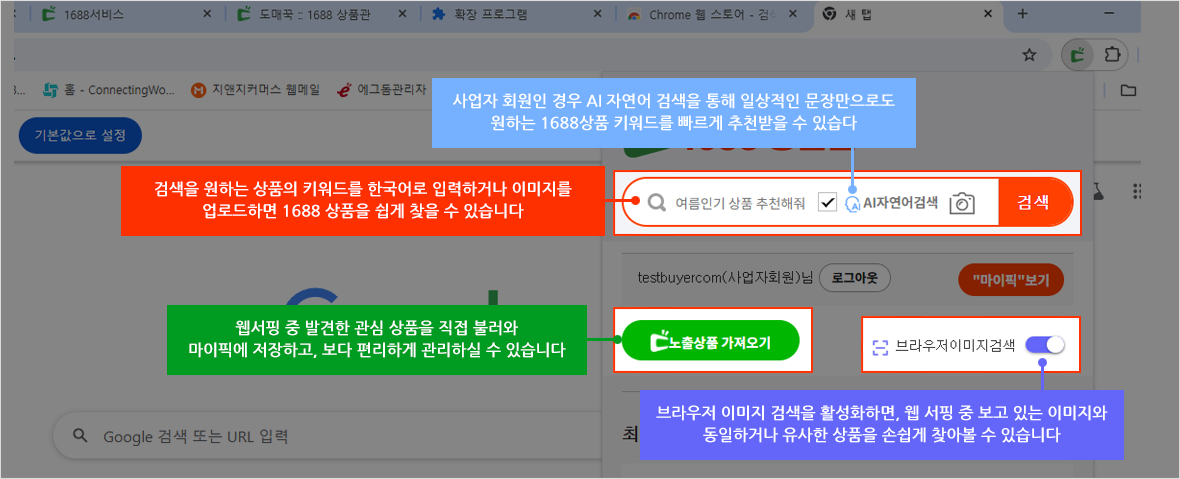The height and width of the screenshot is (479, 1180).
Task: Open the 지앤지커머스 웹메일 bookmark
Action: [x=255, y=90]
